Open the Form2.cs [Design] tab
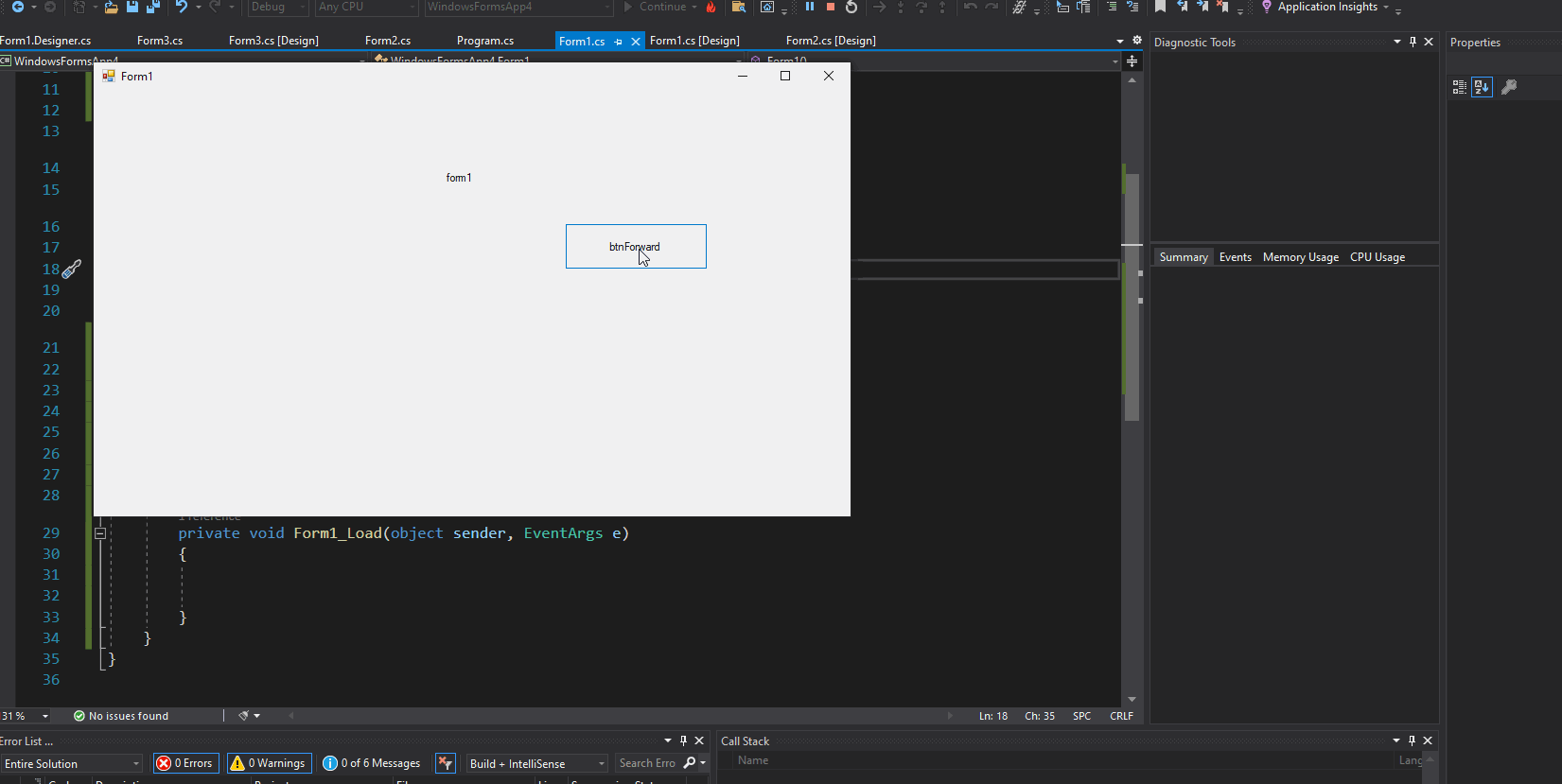1562x784 pixels. (x=831, y=41)
